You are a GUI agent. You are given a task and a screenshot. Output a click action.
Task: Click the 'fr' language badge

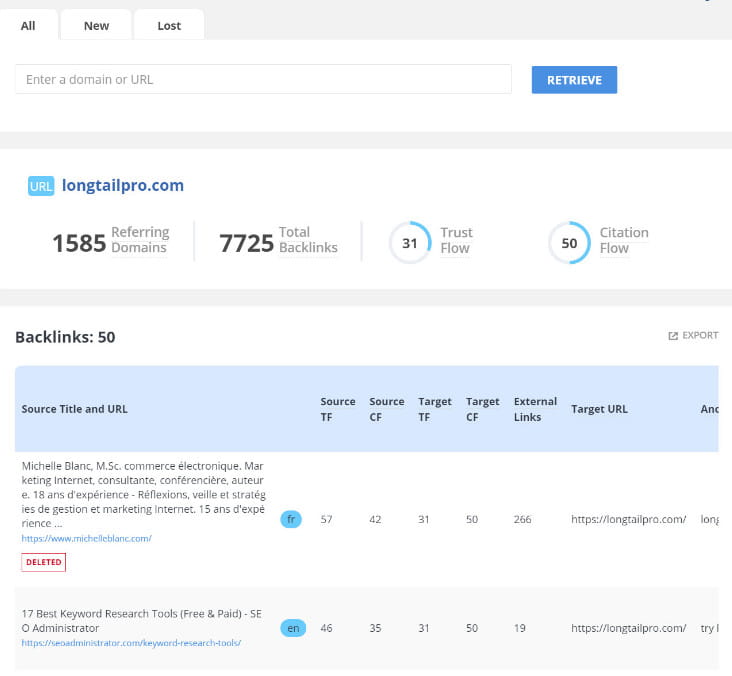(291, 520)
